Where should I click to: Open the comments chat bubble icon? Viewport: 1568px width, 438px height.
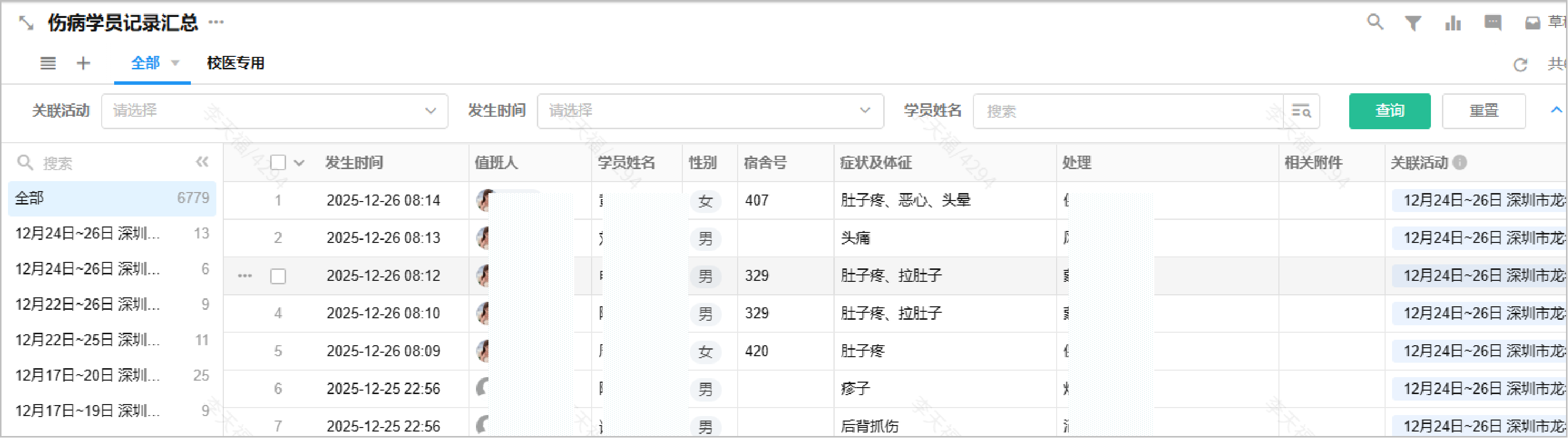(x=1493, y=23)
